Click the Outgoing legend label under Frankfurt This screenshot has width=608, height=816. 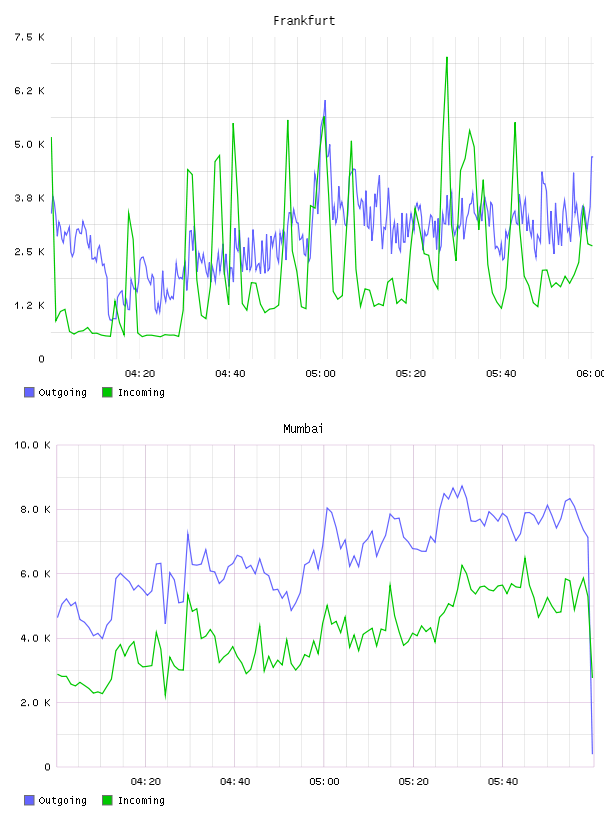coord(62,392)
